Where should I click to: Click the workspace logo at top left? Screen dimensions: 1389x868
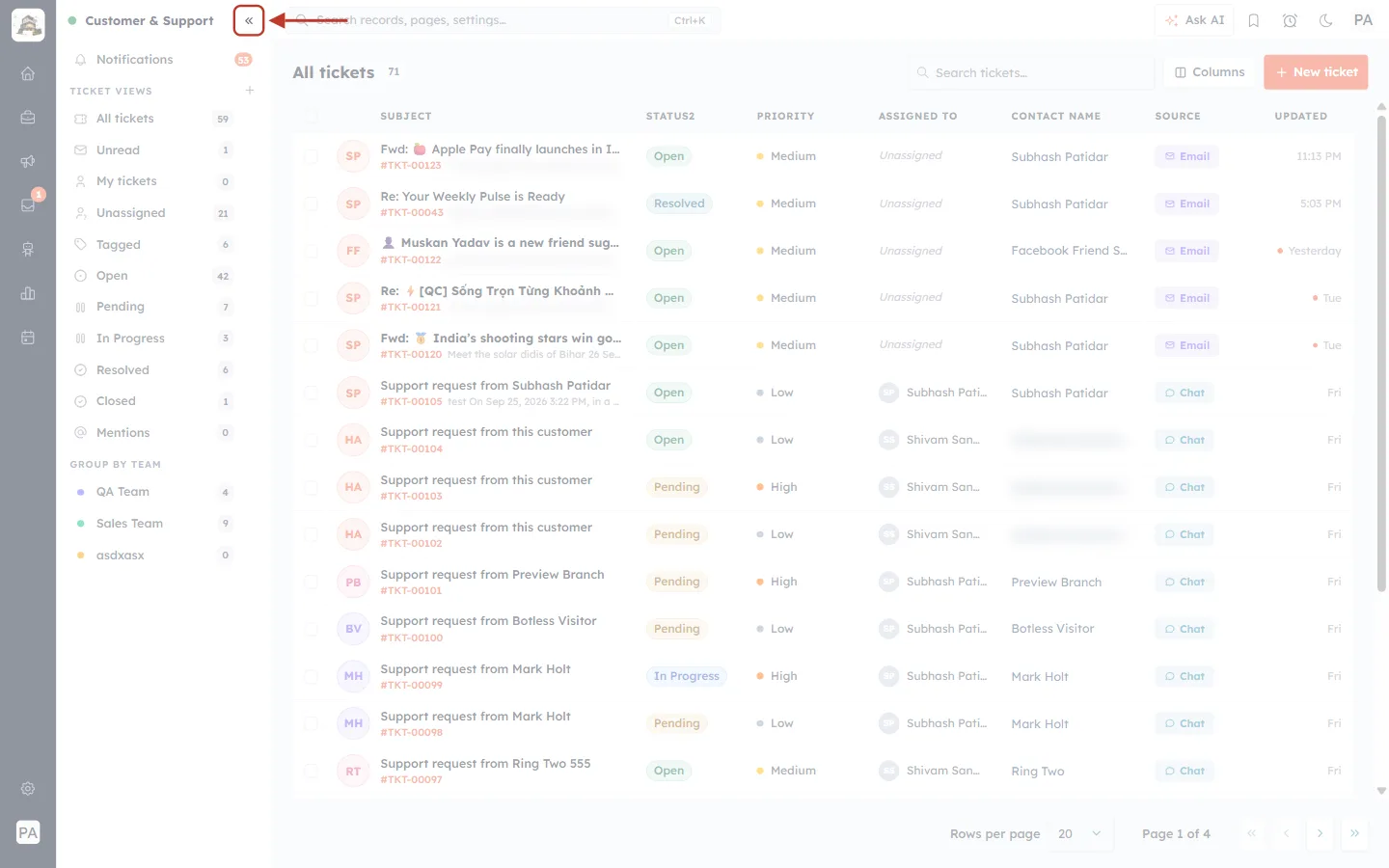[x=28, y=25]
